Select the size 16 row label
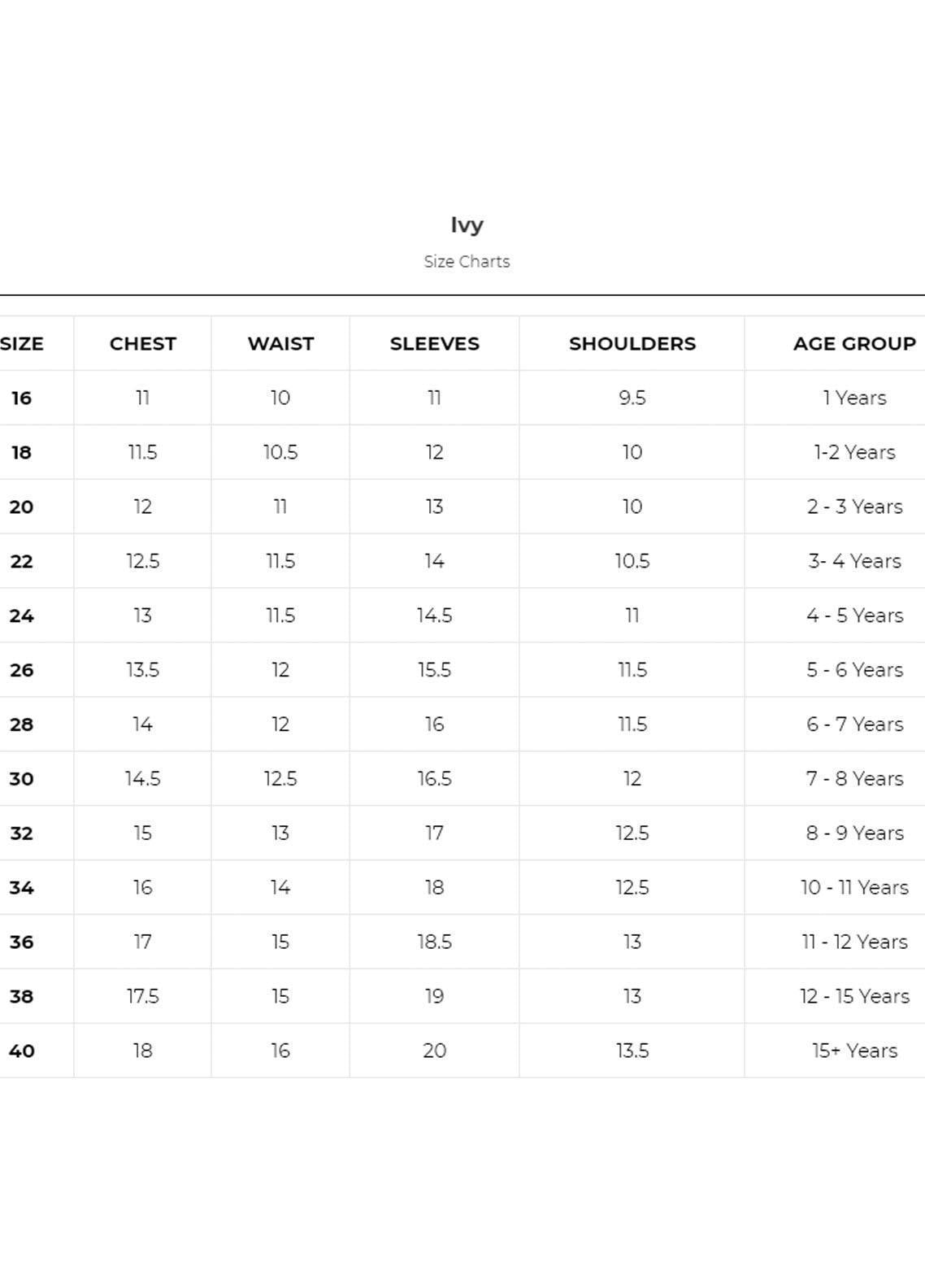 [21, 398]
